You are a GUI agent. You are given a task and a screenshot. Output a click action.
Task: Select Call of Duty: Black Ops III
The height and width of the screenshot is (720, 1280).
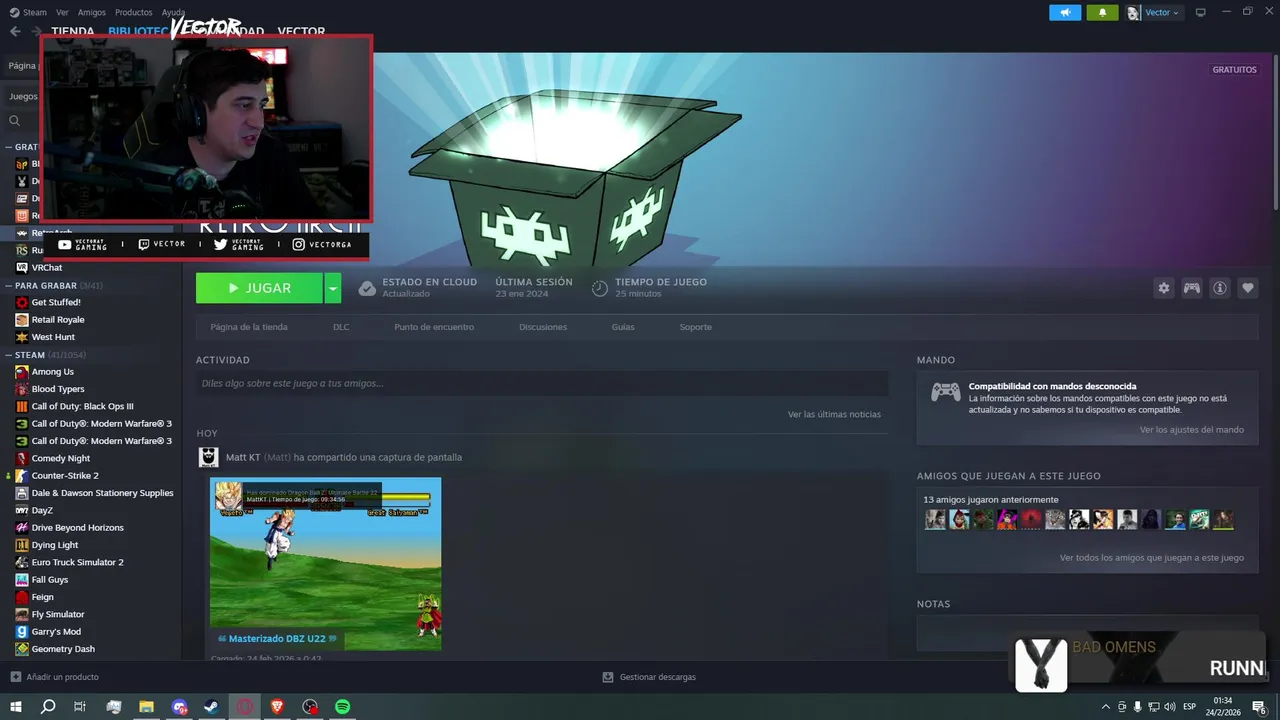(x=82, y=407)
